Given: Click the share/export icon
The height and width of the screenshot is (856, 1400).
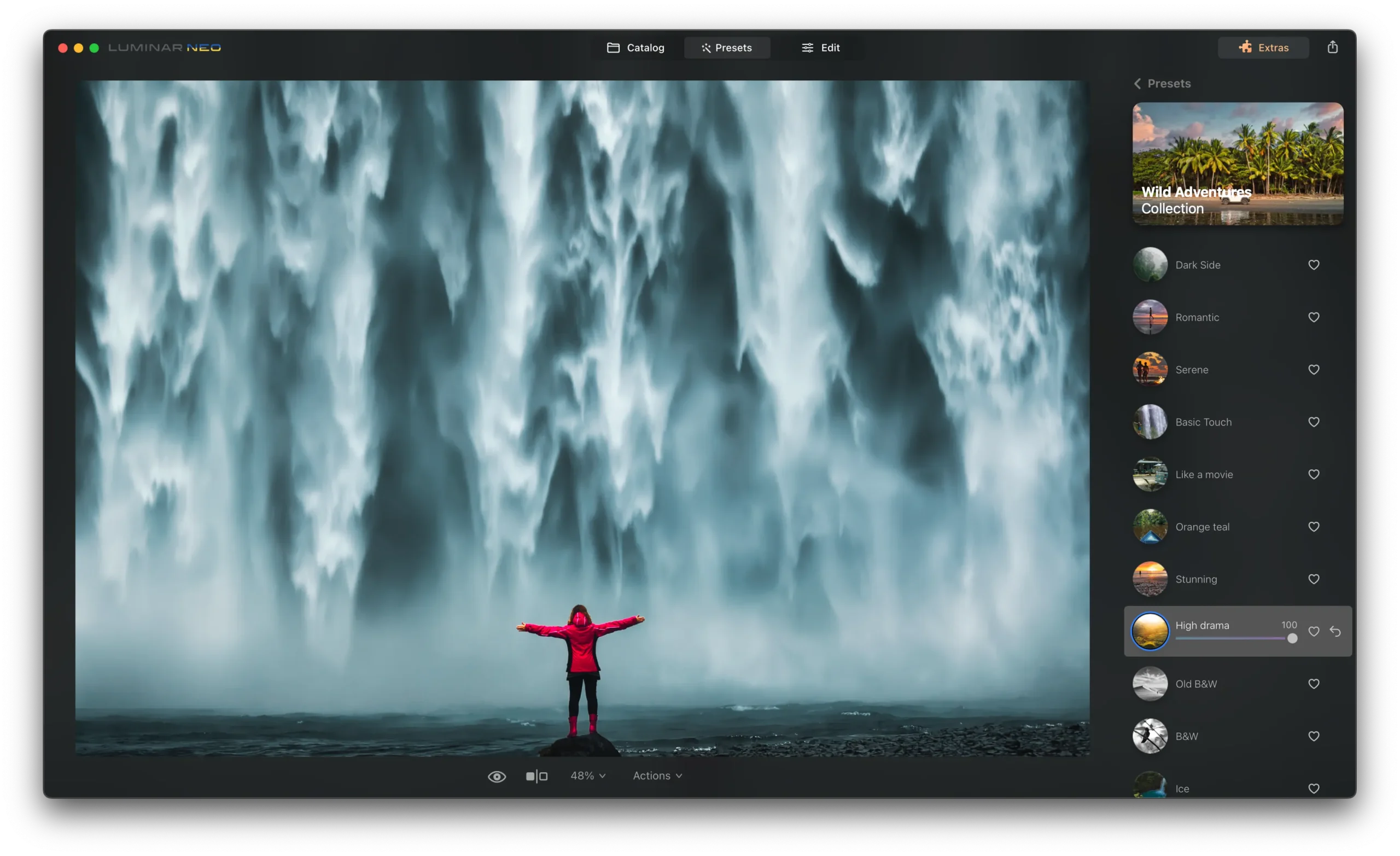Looking at the screenshot, I should [x=1332, y=47].
